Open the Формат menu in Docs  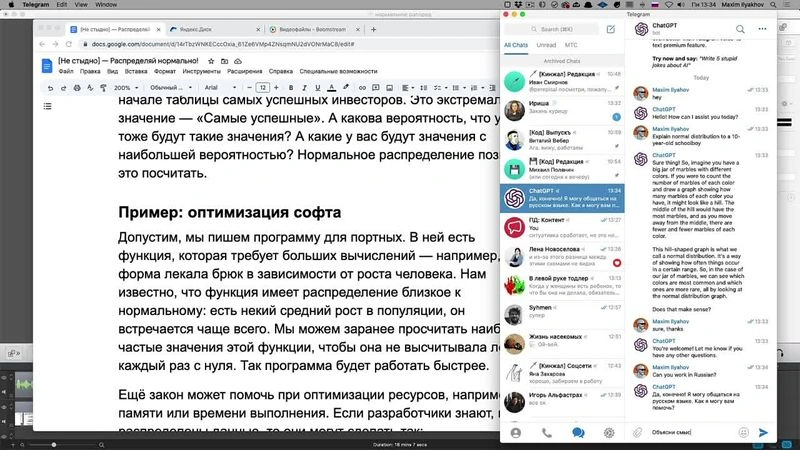pos(165,71)
